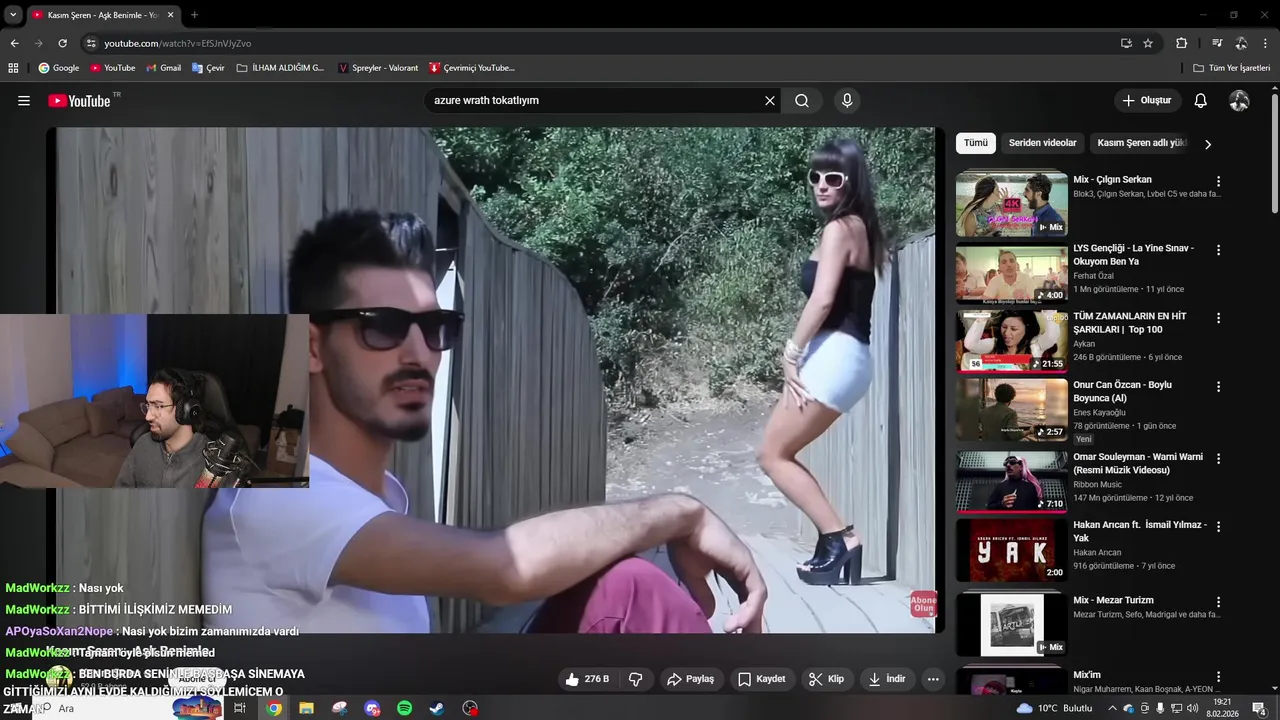Go back with the browser back arrow
This screenshot has width=1280, height=720.
[x=14, y=43]
